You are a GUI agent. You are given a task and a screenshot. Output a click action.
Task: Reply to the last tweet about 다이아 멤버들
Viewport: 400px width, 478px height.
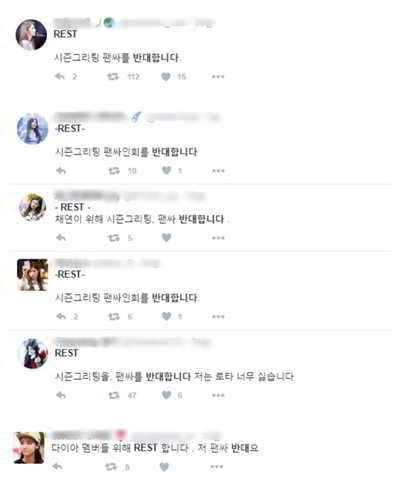(58, 466)
